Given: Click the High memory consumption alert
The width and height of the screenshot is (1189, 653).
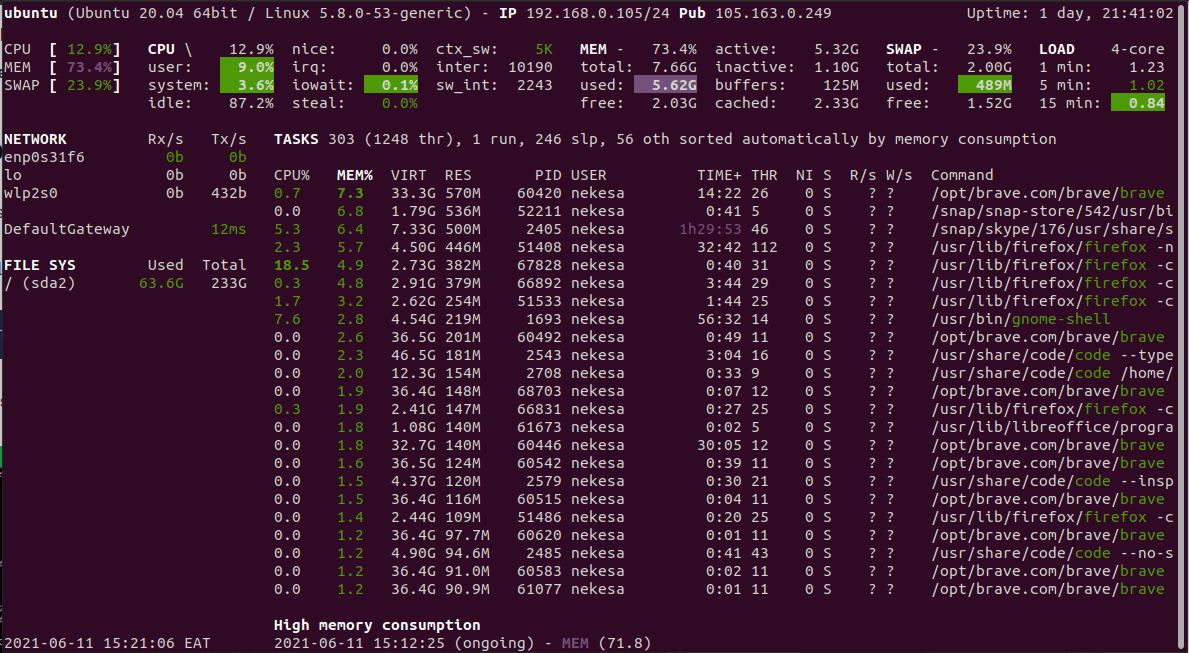Looking at the screenshot, I should pos(377,625).
